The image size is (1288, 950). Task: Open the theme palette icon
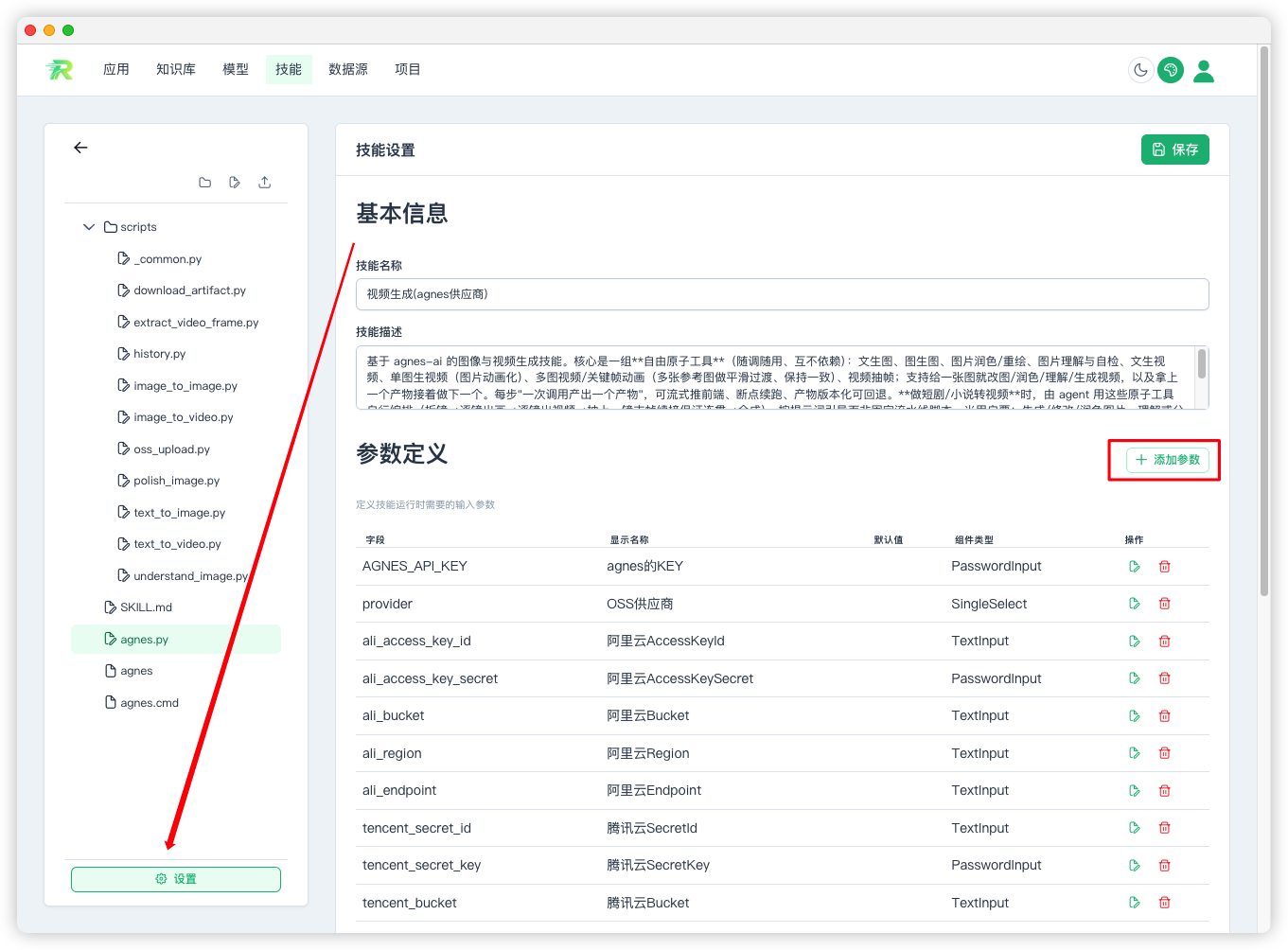coord(1171,70)
